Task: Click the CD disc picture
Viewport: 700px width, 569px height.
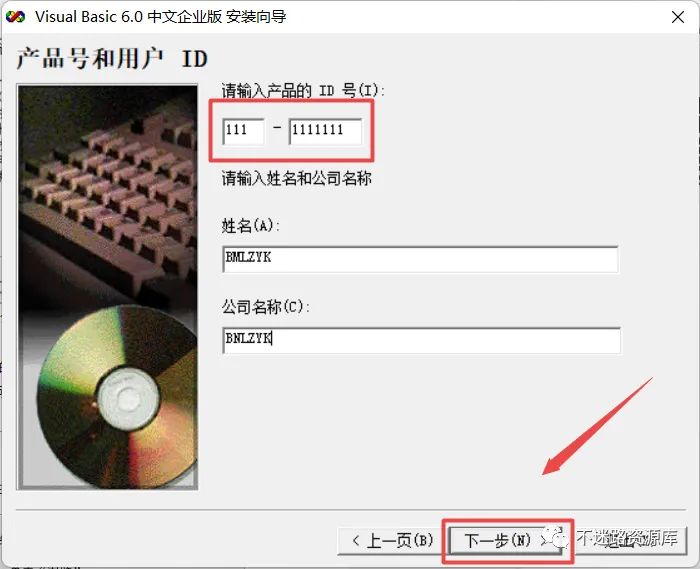Action: (x=117, y=396)
